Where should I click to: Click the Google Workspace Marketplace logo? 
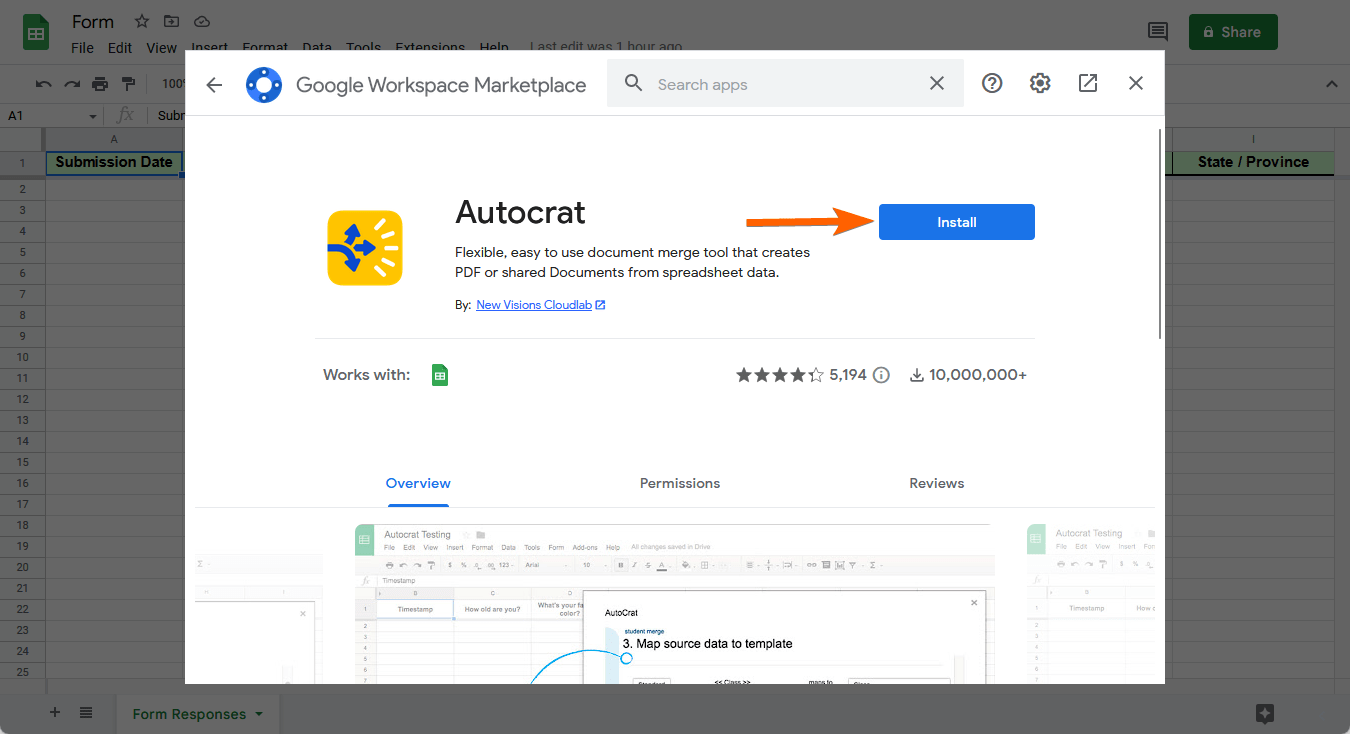tap(264, 85)
